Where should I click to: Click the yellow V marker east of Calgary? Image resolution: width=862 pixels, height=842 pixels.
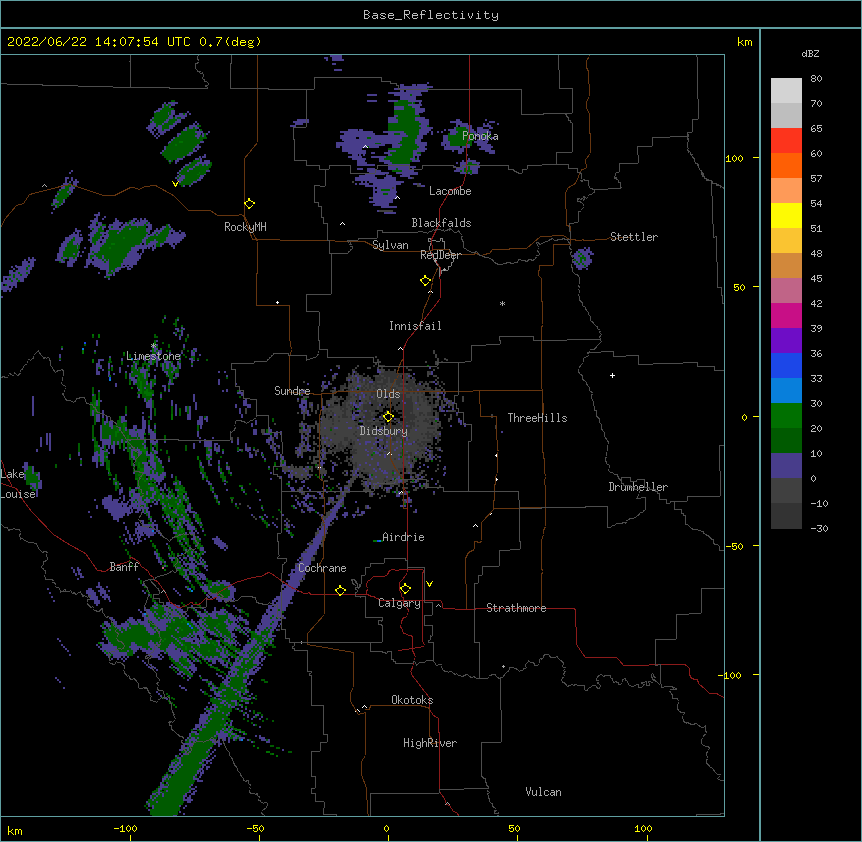coord(429,584)
